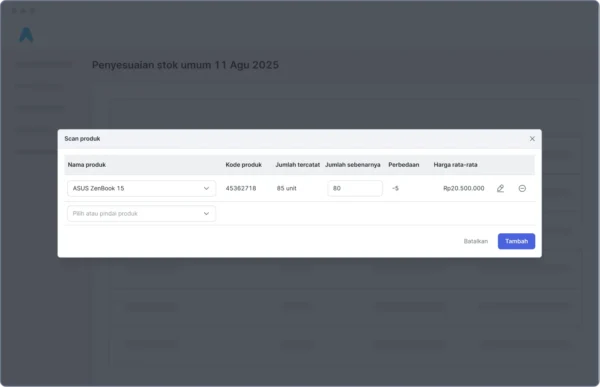The width and height of the screenshot is (600, 387).
Task: Open the ASUS ZenBook 15 product selector
Action: (141, 188)
